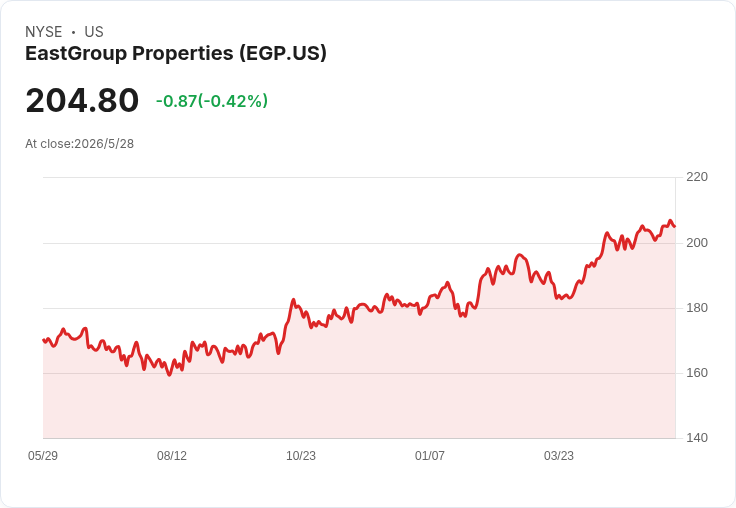The image size is (736, 508).
Task: Click the chart's lowest dip near 08/12
Action: [169, 375]
